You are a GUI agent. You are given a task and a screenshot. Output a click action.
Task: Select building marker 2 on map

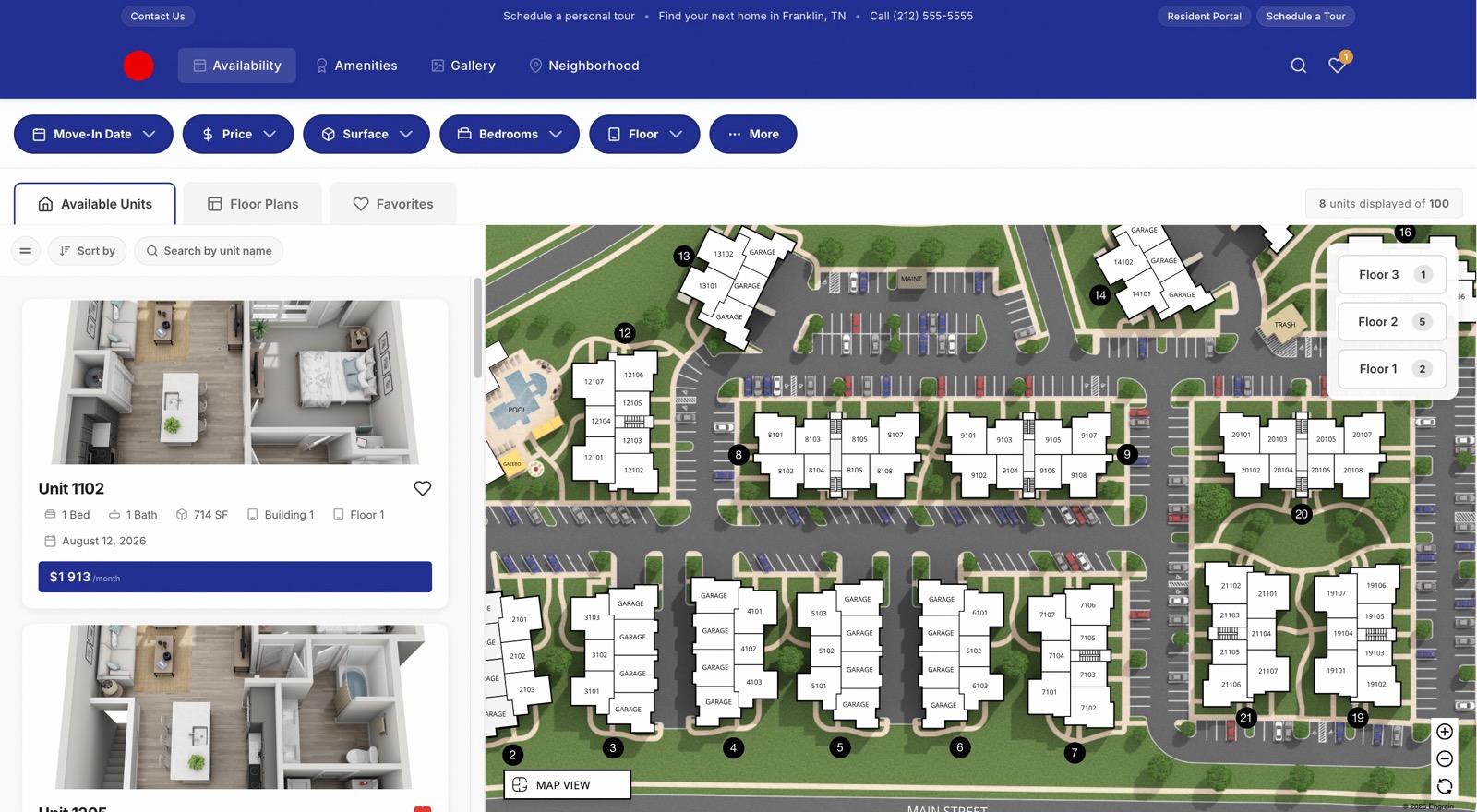(512, 755)
